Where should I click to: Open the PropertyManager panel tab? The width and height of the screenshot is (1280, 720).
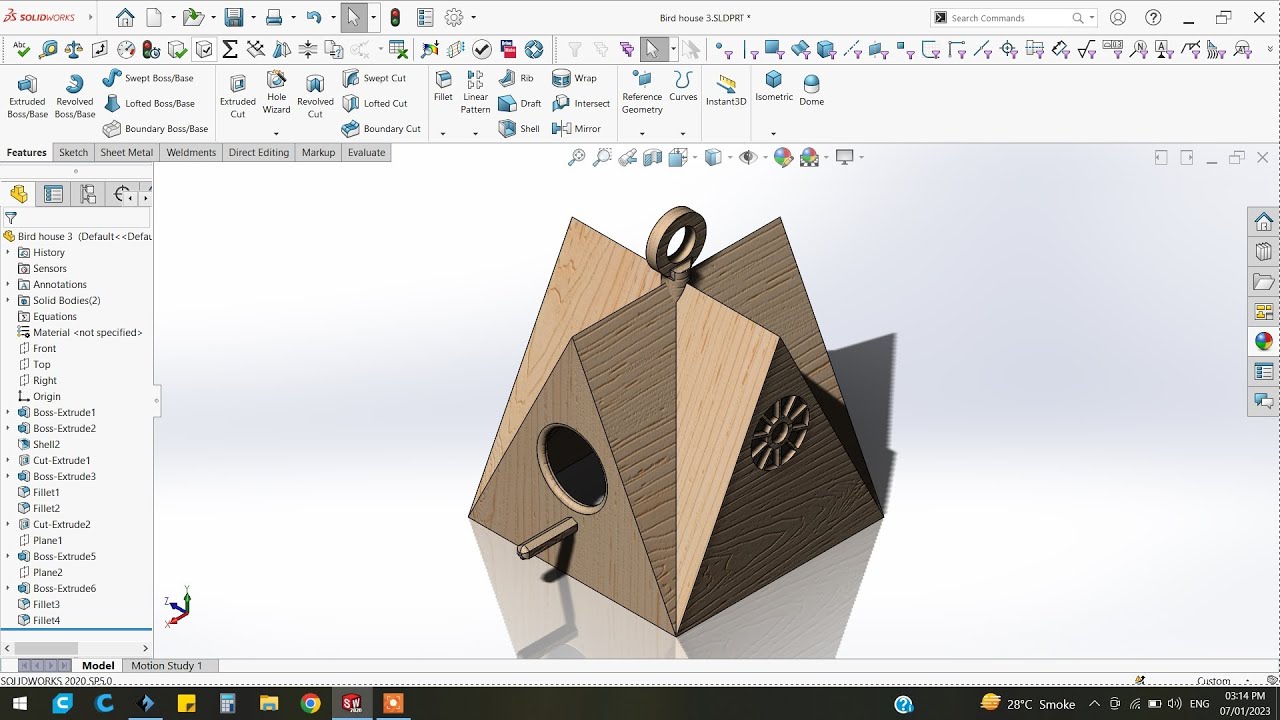coord(53,194)
